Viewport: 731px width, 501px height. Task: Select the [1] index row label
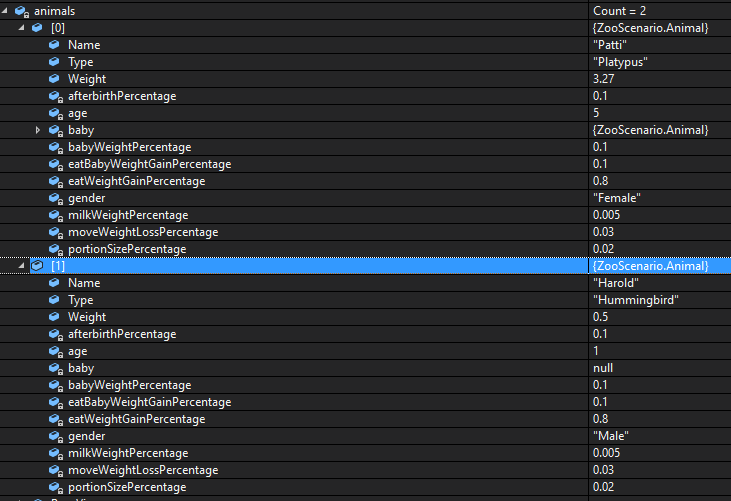coord(58,266)
